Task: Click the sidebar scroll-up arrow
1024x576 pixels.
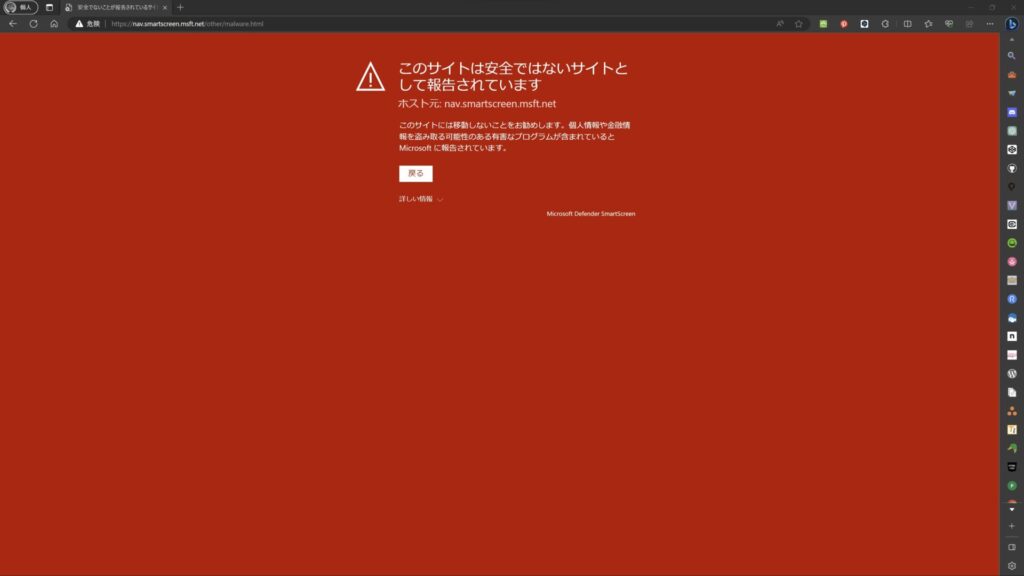Action: click(x=1012, y=40)
